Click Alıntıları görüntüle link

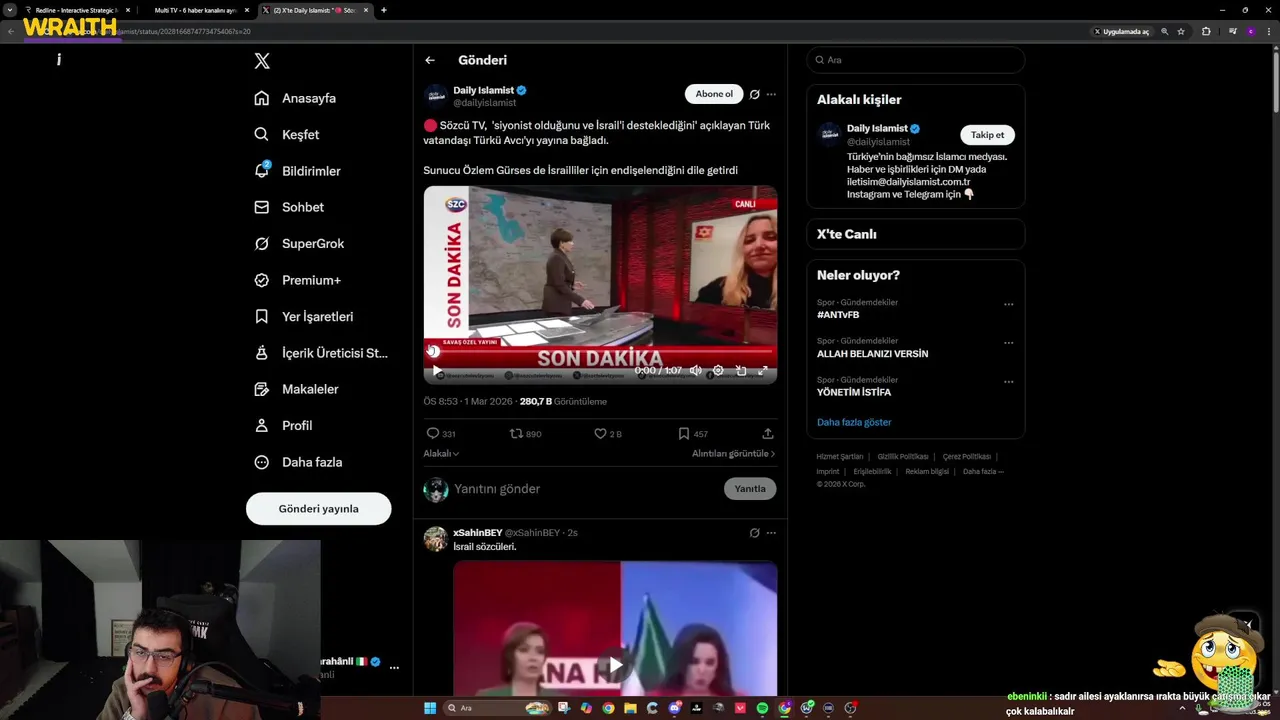(733, 454)
